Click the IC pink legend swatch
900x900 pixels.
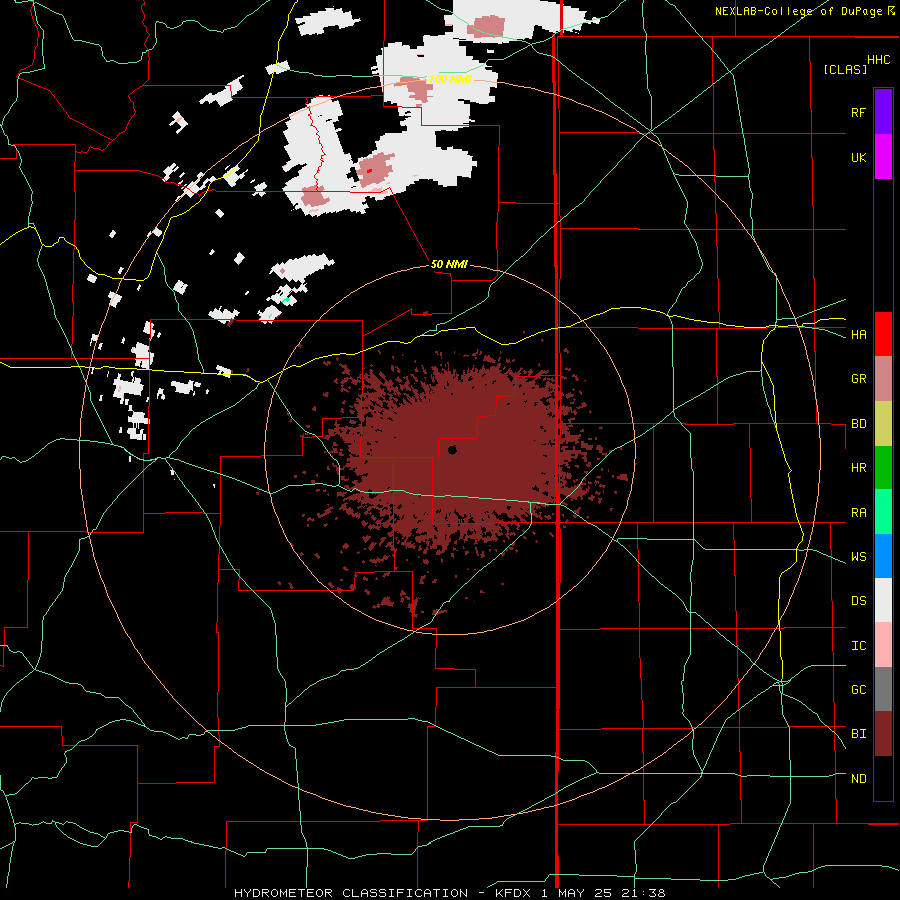coord(883,645)
